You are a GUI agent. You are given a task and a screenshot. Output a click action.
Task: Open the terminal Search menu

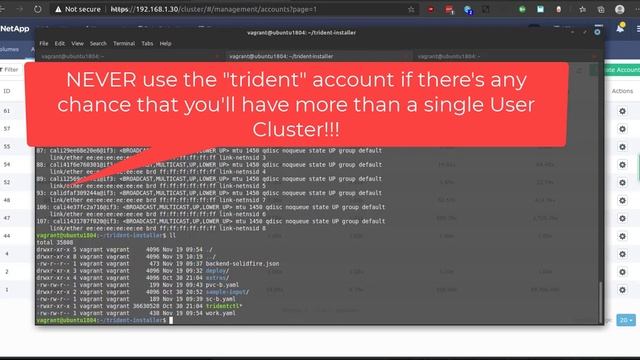click(98, 43)
